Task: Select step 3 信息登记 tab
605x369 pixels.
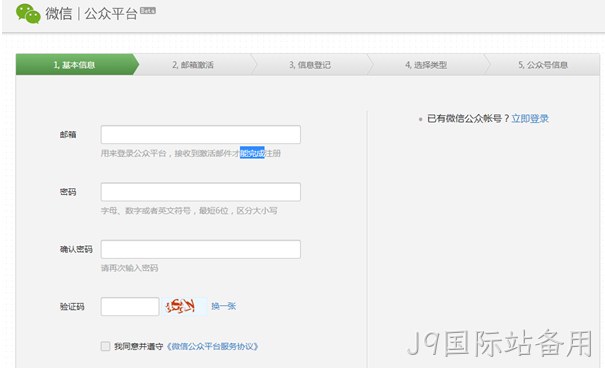Action: pos(310,64)
